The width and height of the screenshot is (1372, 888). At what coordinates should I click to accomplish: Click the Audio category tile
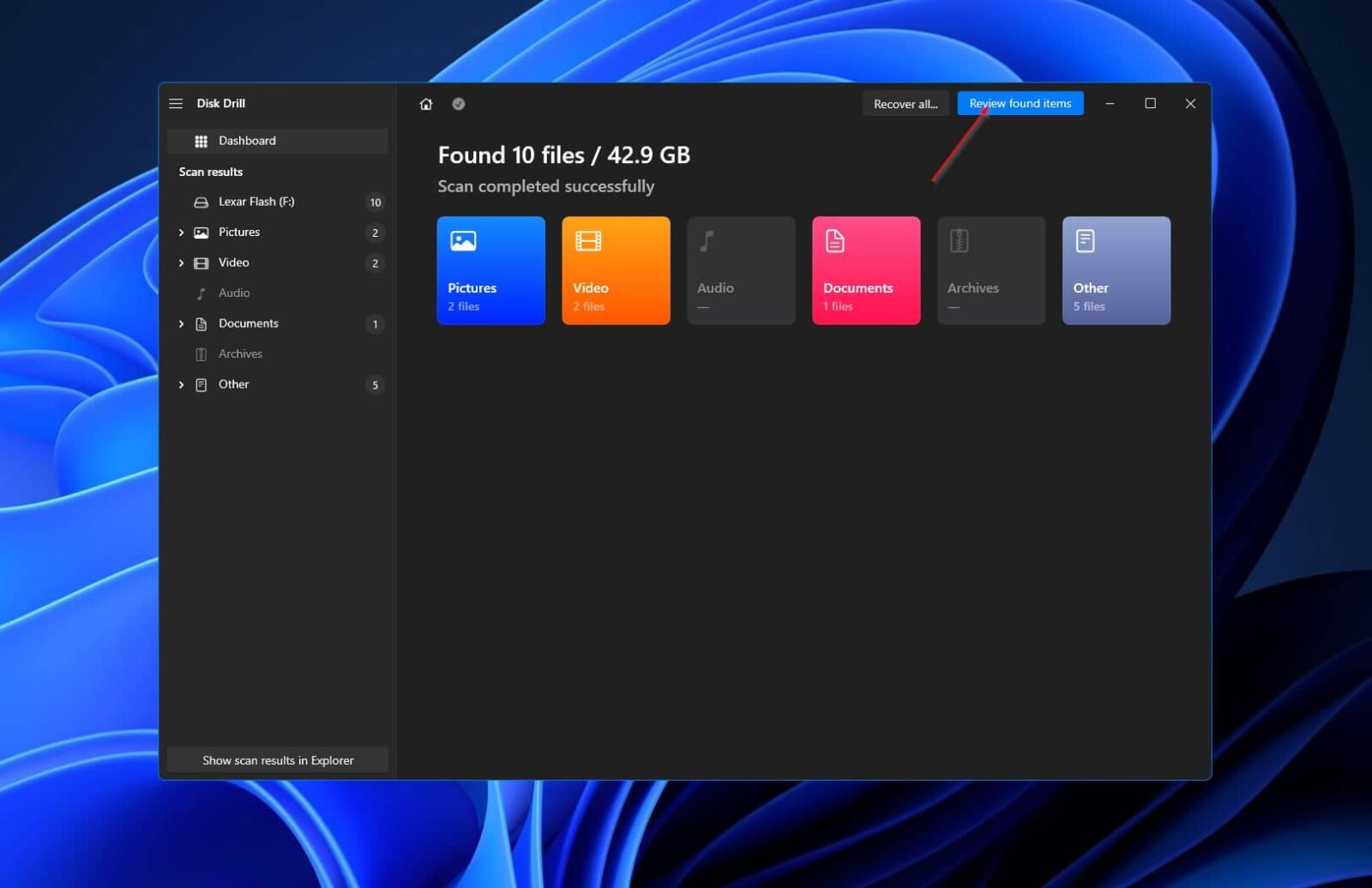[741, 270]
